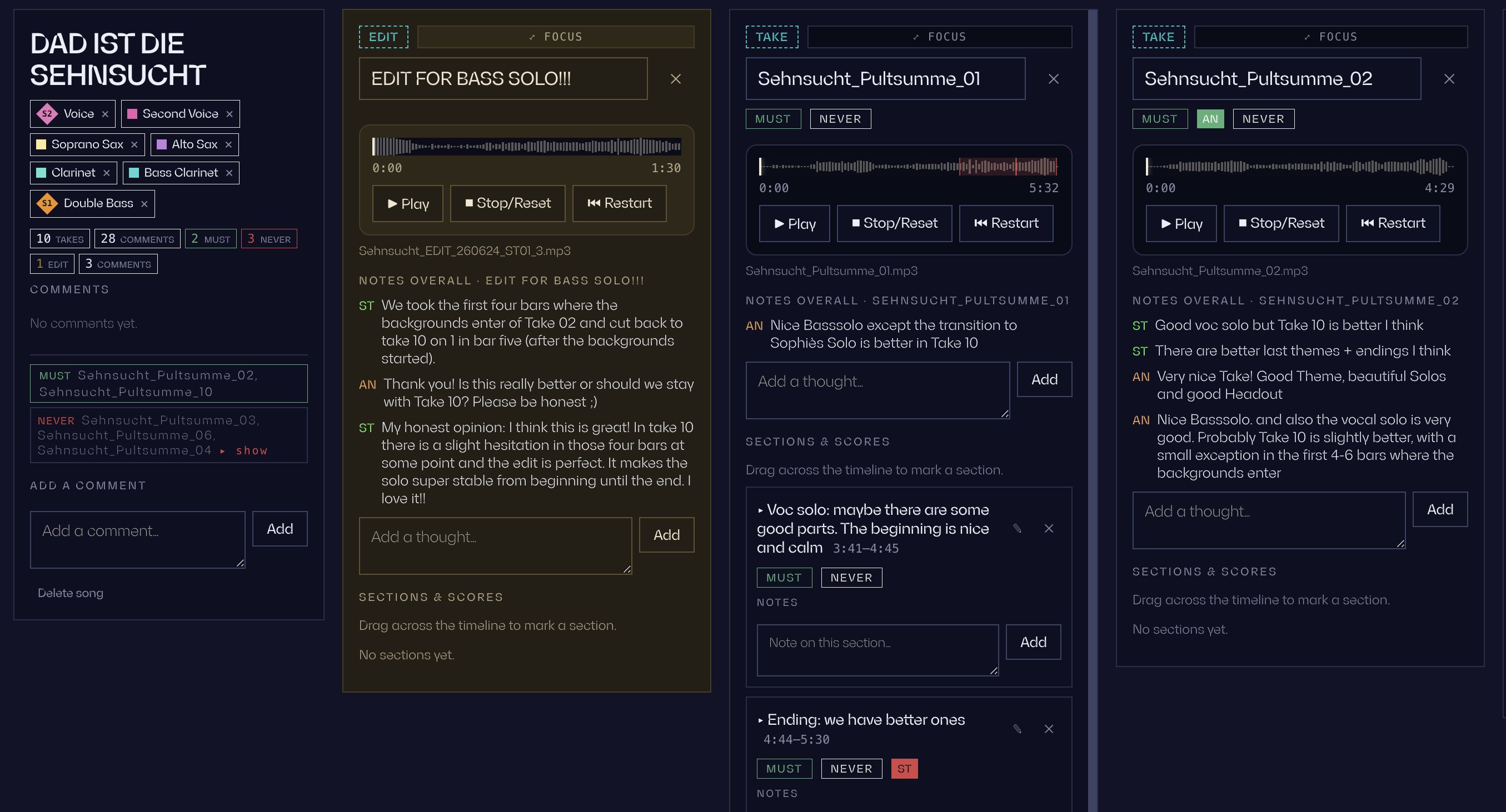
Task: Focus the Note on this section field
Action: pyautogui.click(x=877, y=651)
